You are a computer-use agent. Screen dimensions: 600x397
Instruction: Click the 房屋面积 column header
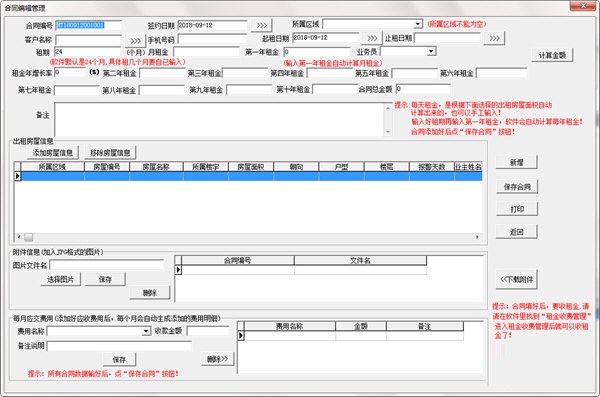(x=251, y=167)
